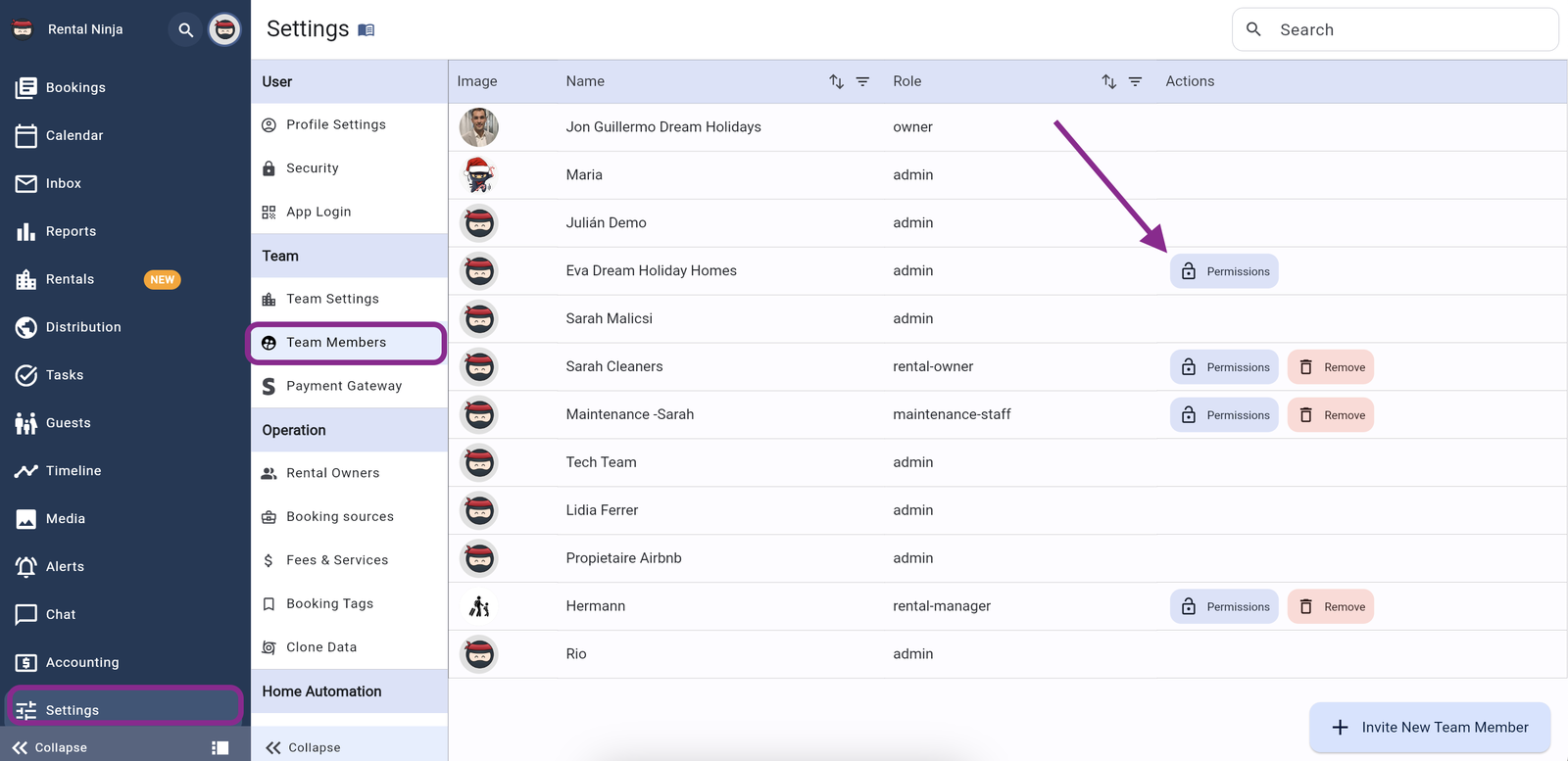Viewport: 1568px width, 761px height.
Task: Click the book icon beside Settings title
Action: click(x=367, y=30)
